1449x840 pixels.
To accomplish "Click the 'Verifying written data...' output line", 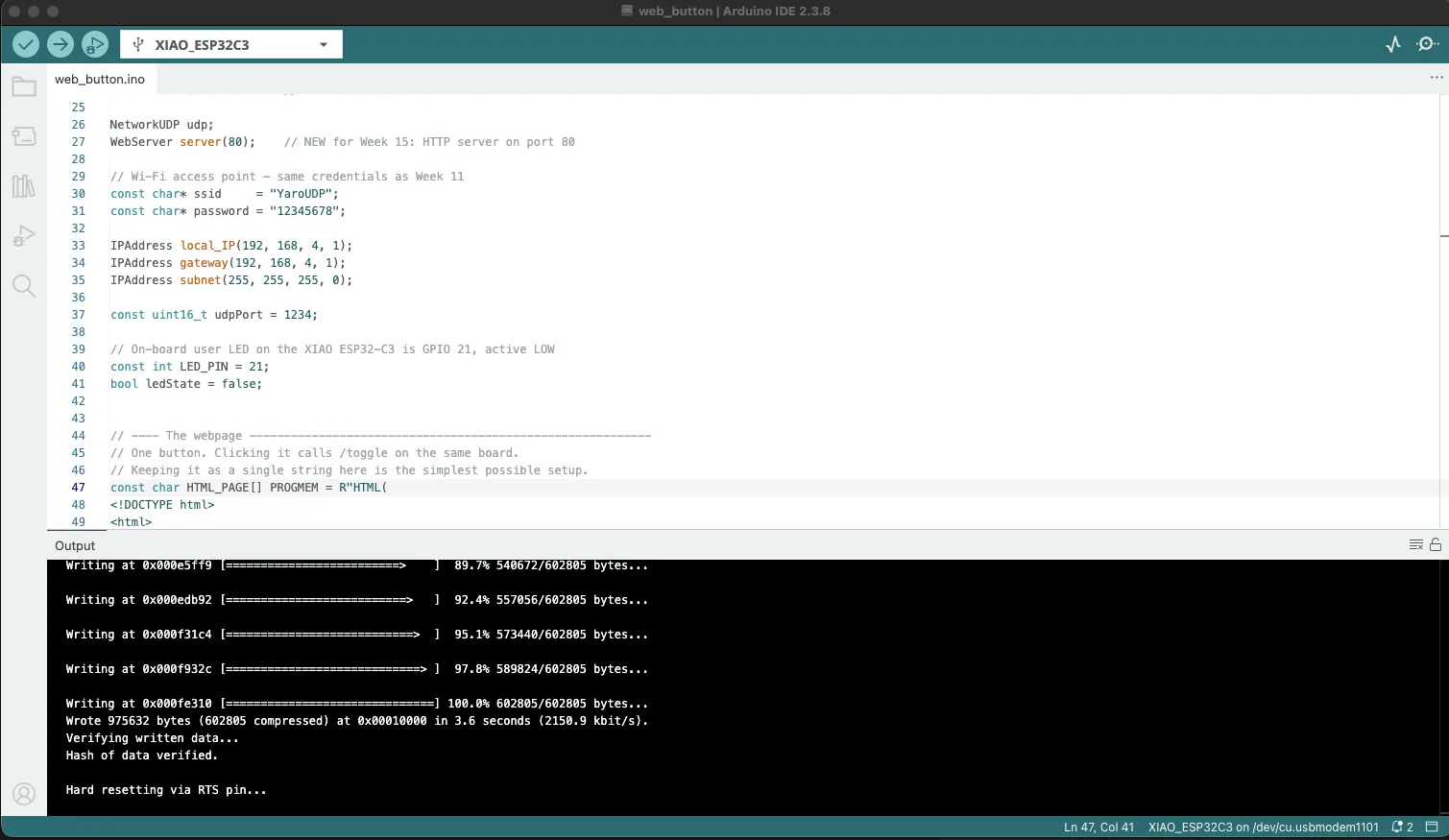I will 152,738.
